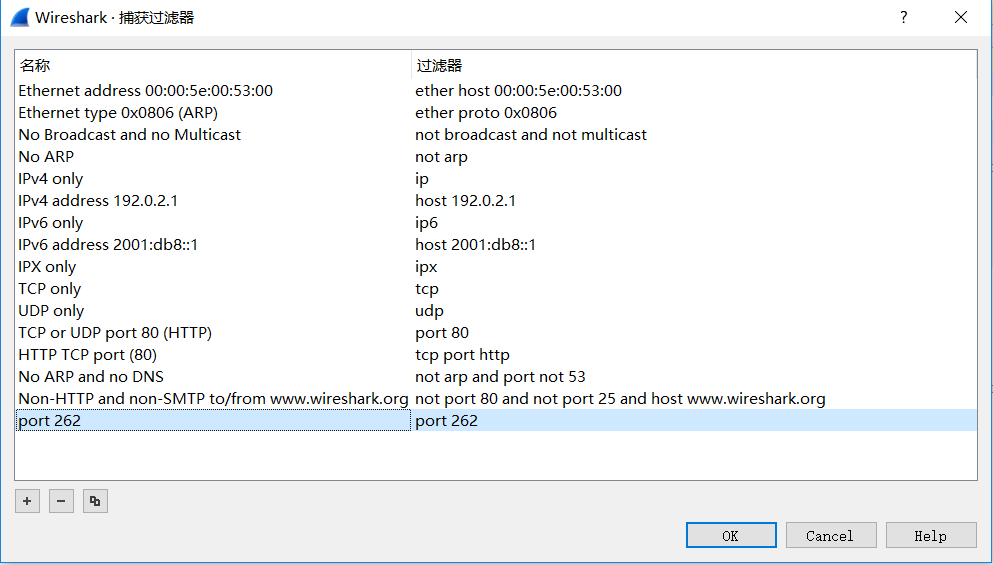The height and width of the screenshot is (565, 993).
Task: Click filter expression 'port 80'
Action: [442, 333]
